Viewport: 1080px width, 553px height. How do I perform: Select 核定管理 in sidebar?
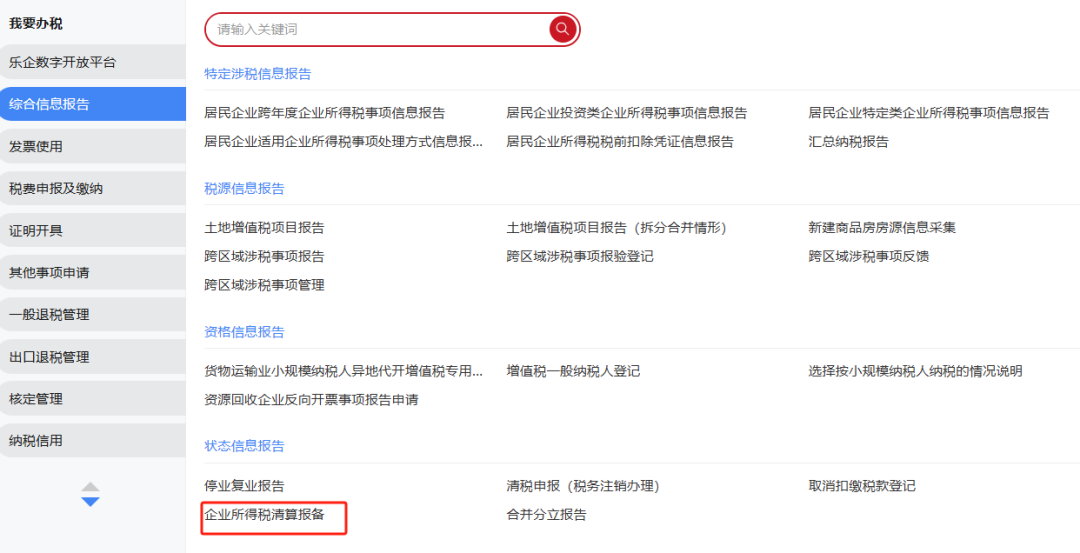click(92, 399)
